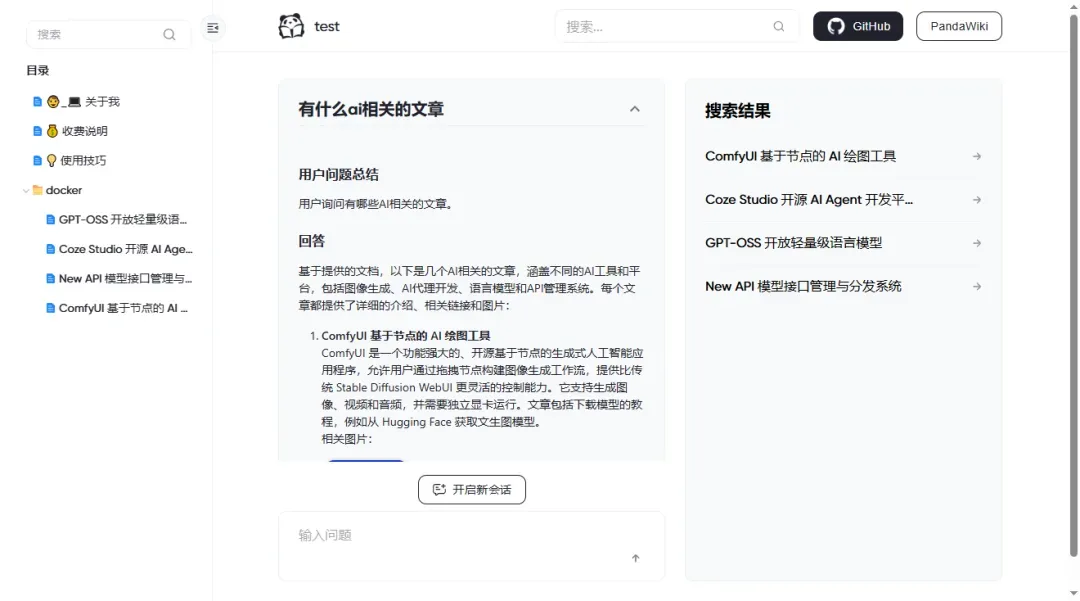Click answer item ComfyUI 基于节点的 AI 绘图工具
Screen dimensions: 1080x601
406,336
